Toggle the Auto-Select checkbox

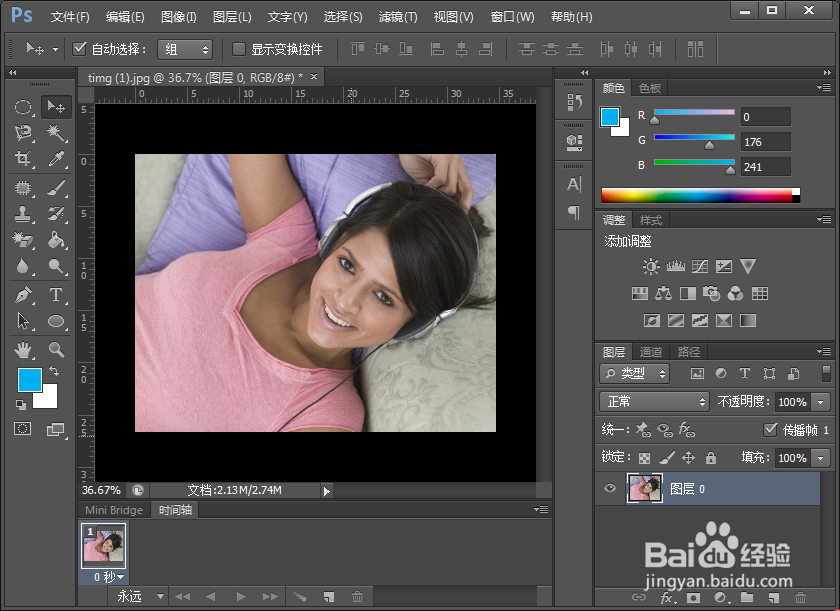pos(79,49)
